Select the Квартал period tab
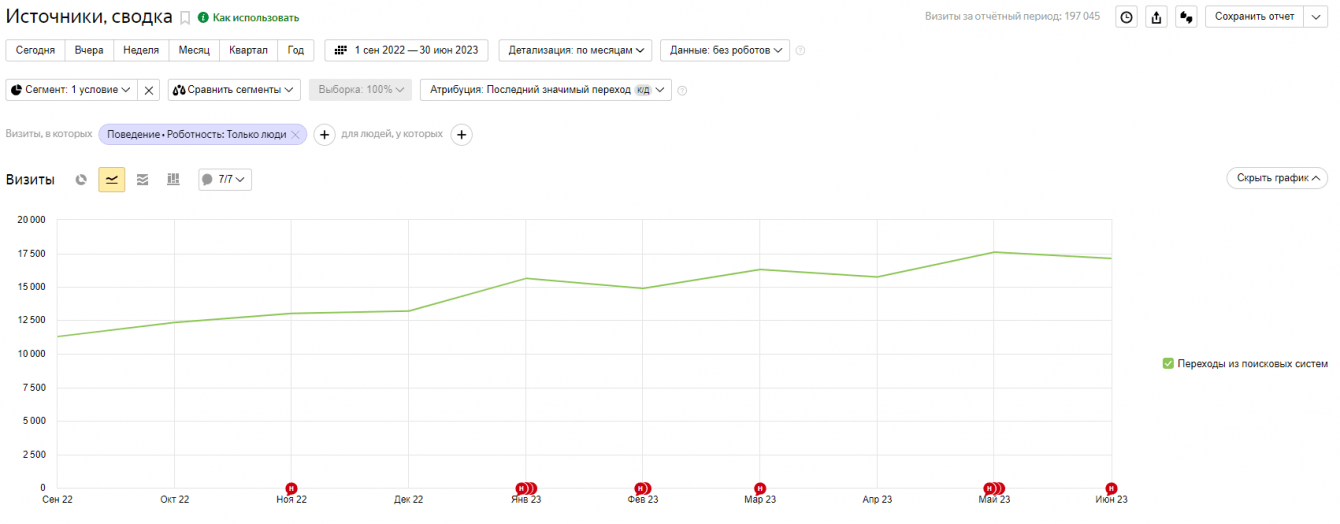The width and height of the screenshot is (1340, 524). [248, 50]
